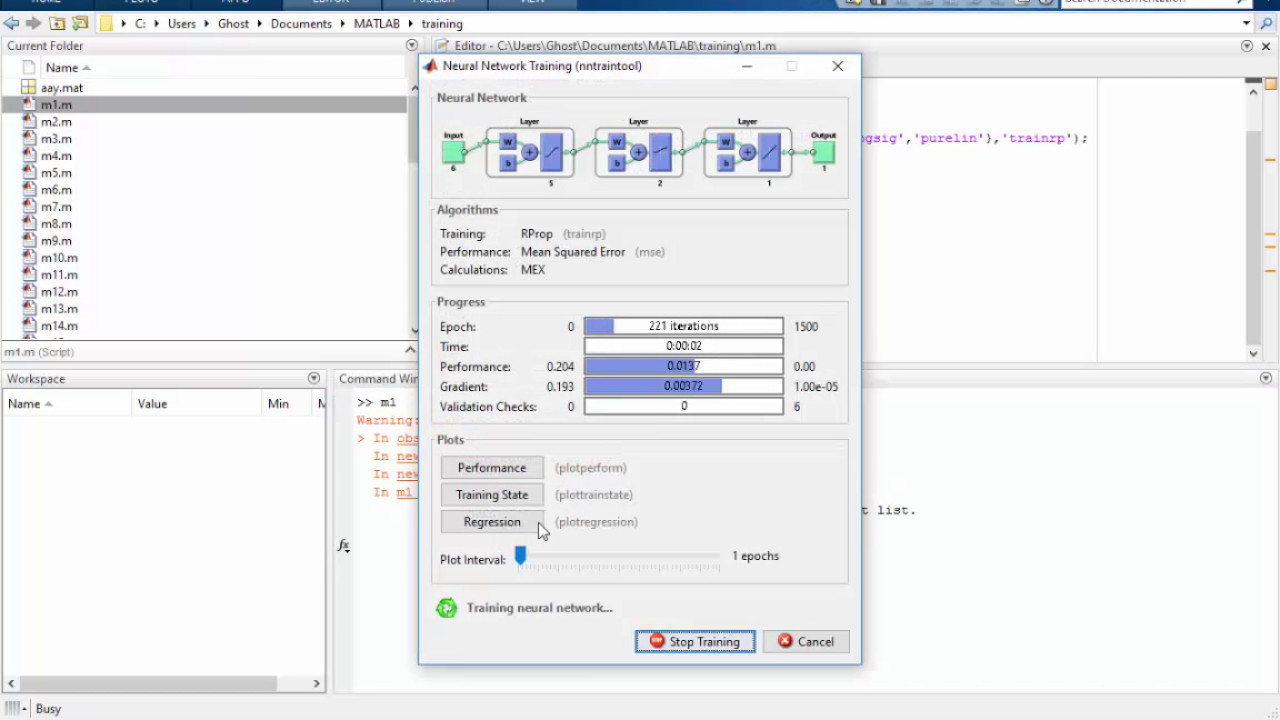1280x720 pixels.
Task: Move the Plot Interval slider handle
Action: coord(520,555)
